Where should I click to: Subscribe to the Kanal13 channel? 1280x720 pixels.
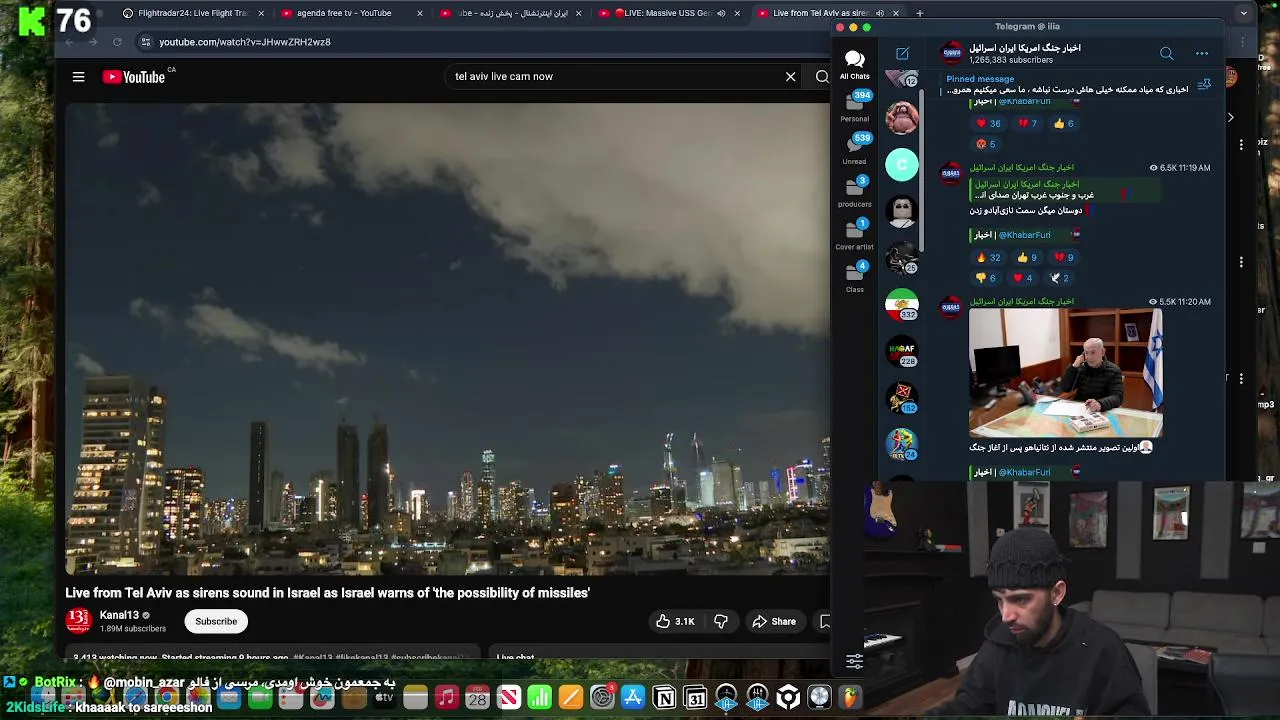click(x=216, y=622)
